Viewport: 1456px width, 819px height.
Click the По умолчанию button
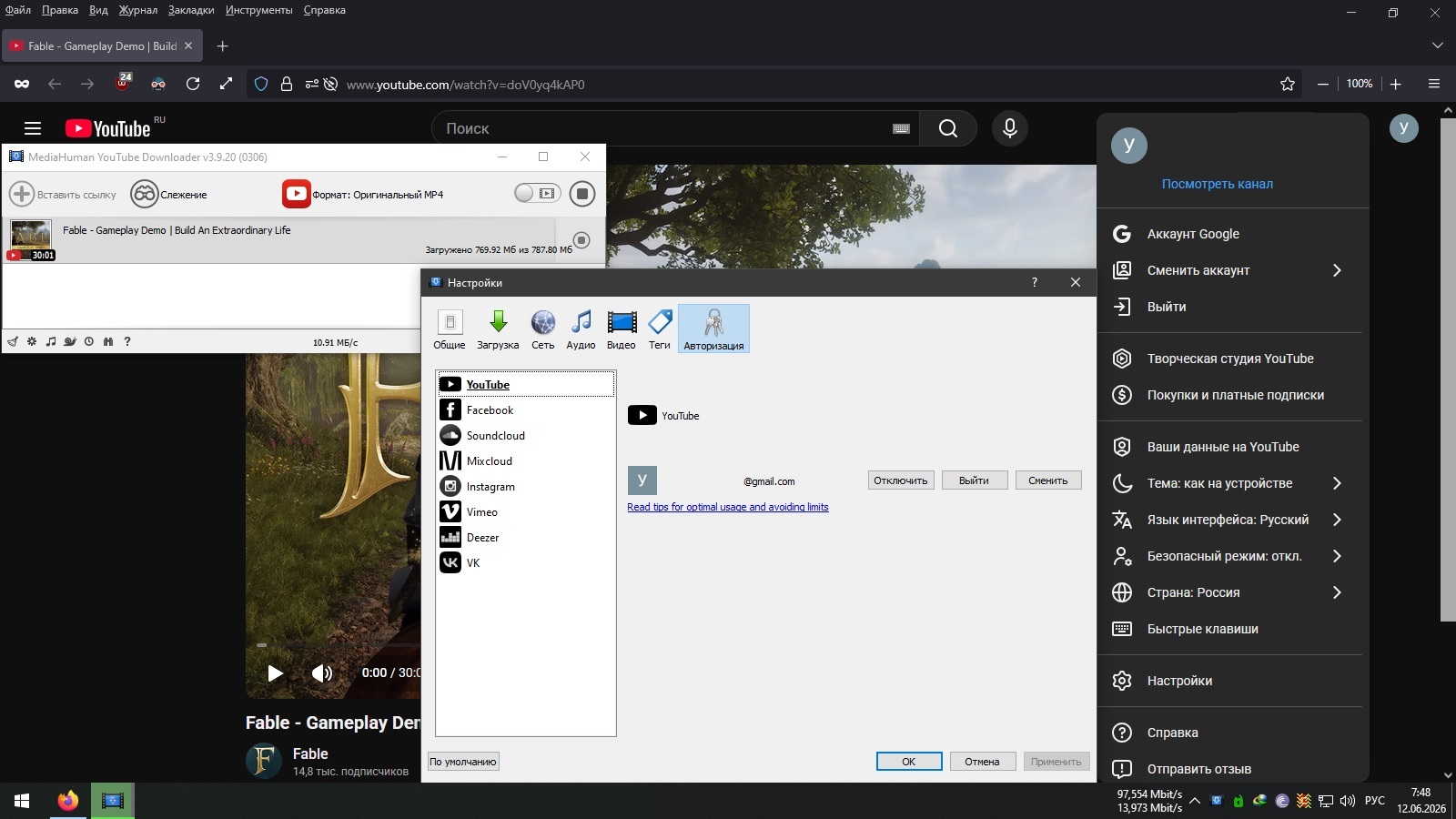[x=463, y=762]
